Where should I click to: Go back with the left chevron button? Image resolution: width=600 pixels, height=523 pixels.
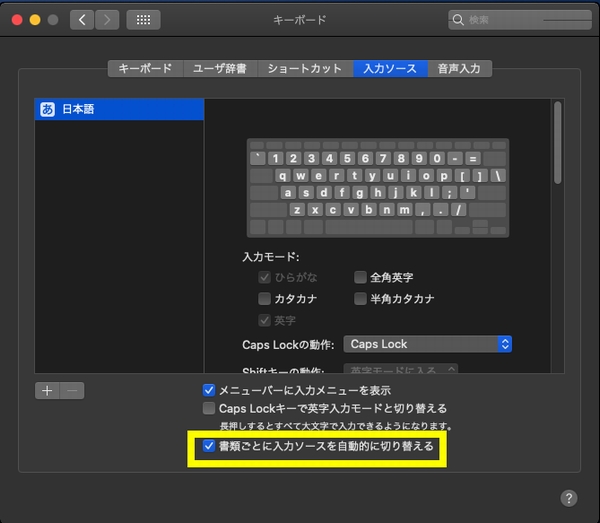pos(82,20)
